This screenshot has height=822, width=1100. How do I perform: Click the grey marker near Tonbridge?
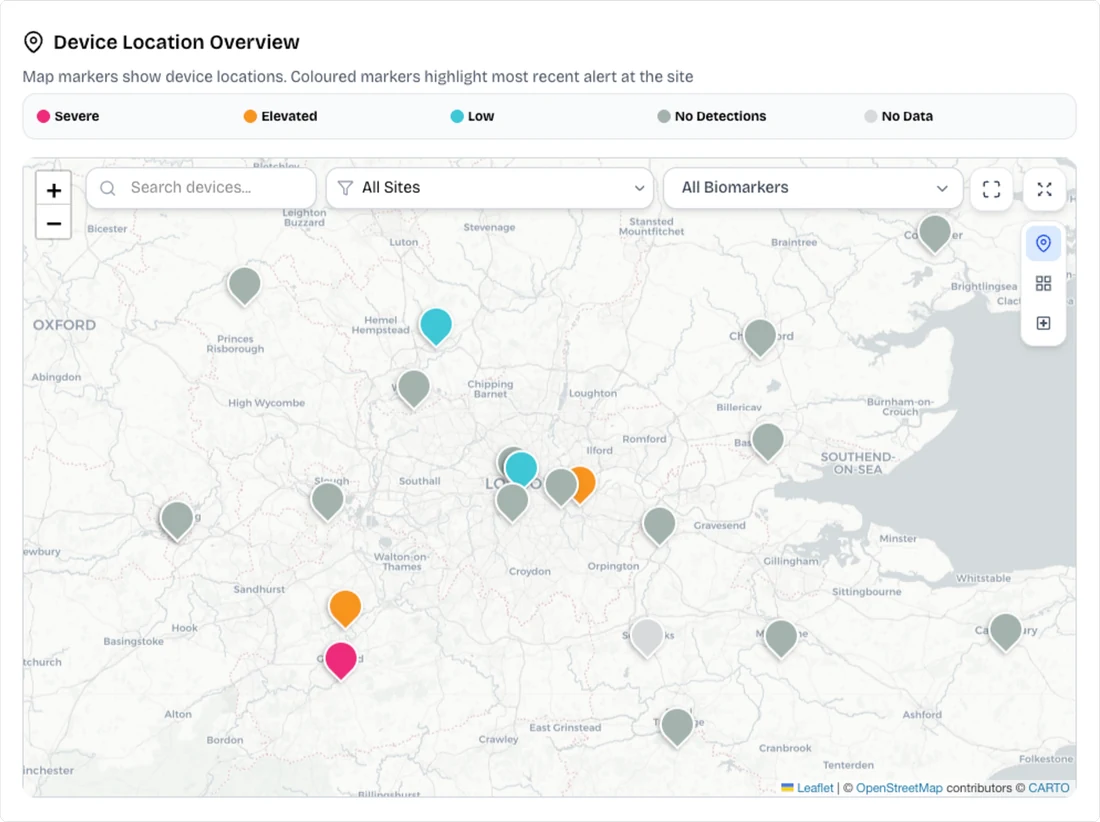[x=677, y=727]
